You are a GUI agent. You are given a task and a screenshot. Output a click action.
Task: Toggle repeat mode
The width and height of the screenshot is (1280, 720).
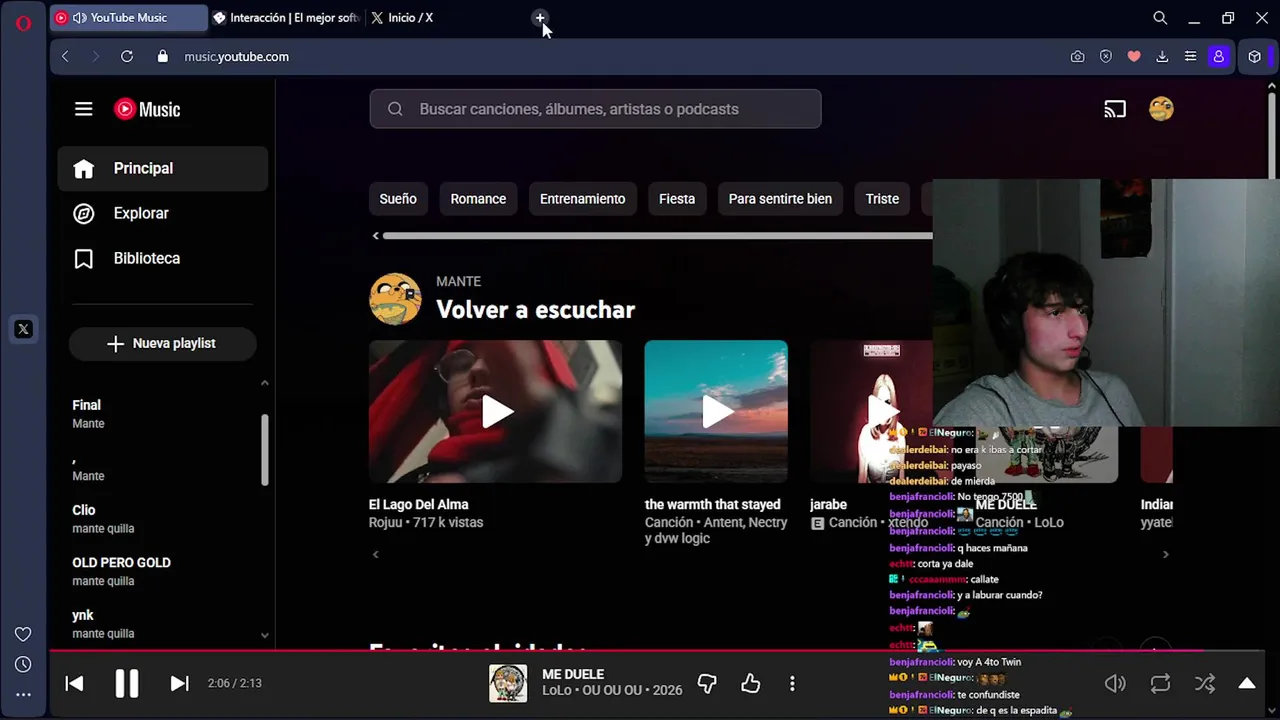1160,683
